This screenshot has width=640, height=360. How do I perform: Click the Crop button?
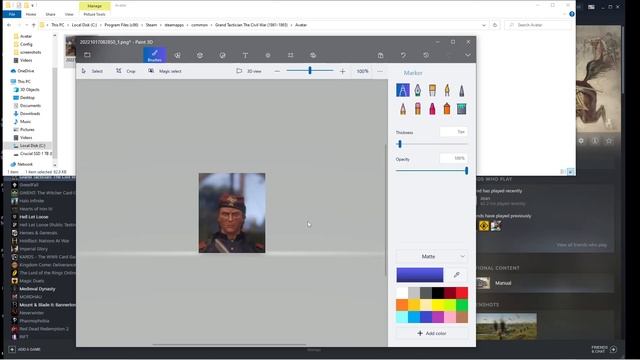coord(126,71)
